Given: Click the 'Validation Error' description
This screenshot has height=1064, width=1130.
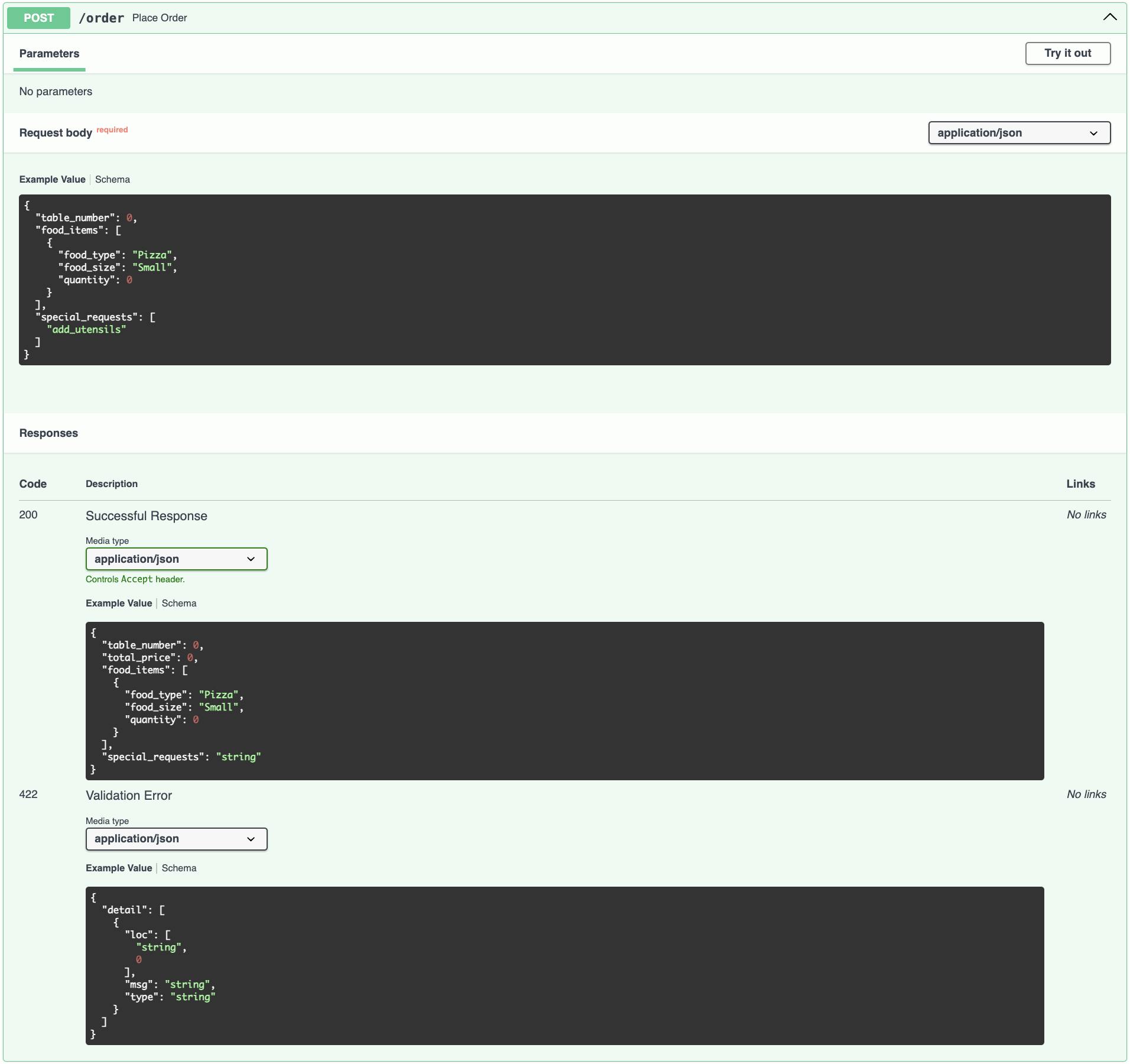Looking at the screenshot, I should tap(129, 796).
